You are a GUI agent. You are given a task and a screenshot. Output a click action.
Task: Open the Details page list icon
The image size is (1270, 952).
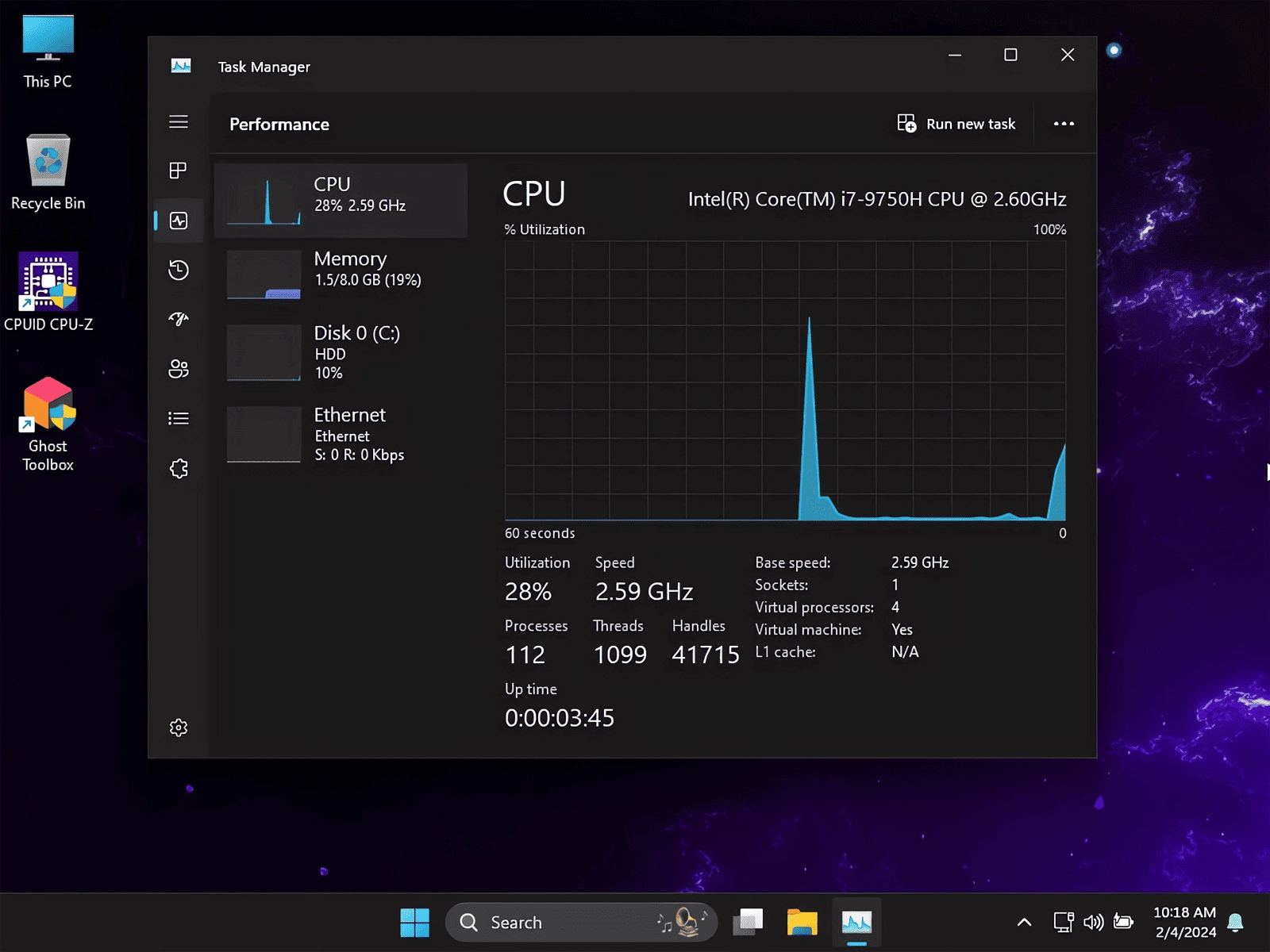[x=179, y=418]
